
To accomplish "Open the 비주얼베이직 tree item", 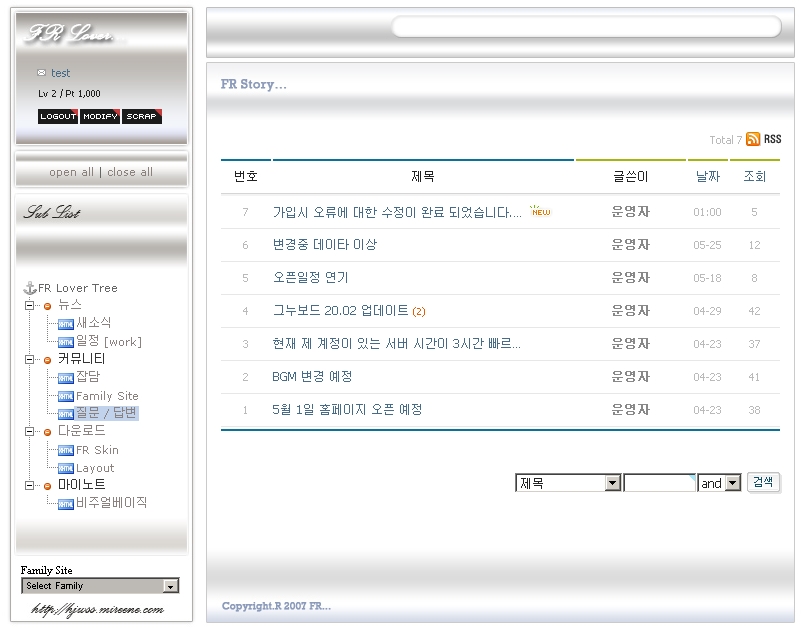I will click(x=112, y=503).
